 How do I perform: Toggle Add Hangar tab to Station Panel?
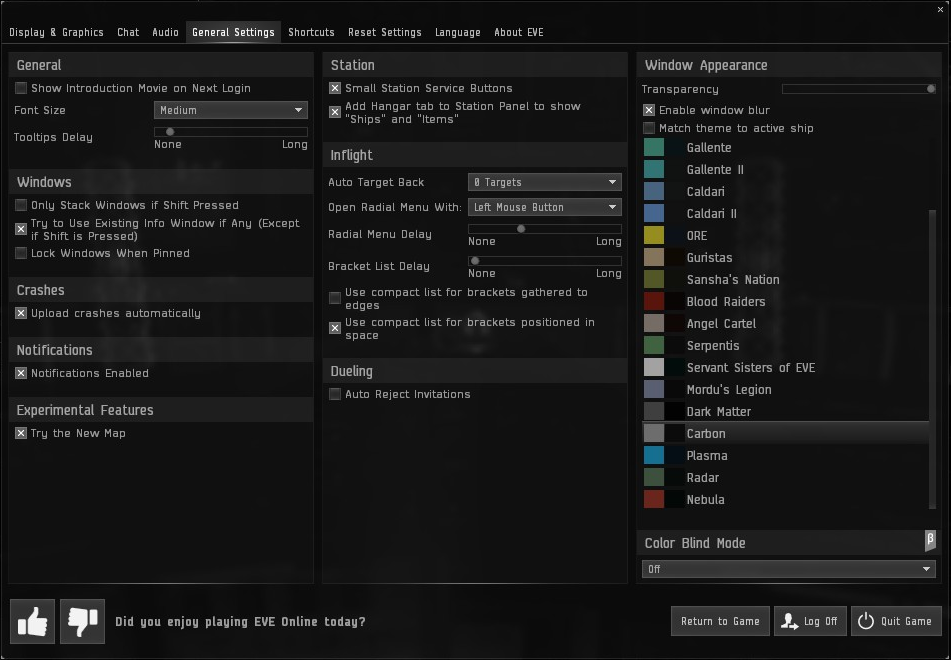tap(335, 112)
